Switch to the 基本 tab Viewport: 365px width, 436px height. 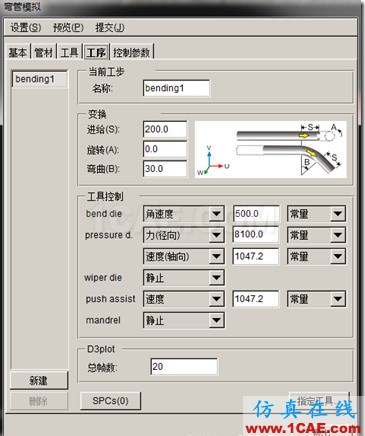coord(18,52)
